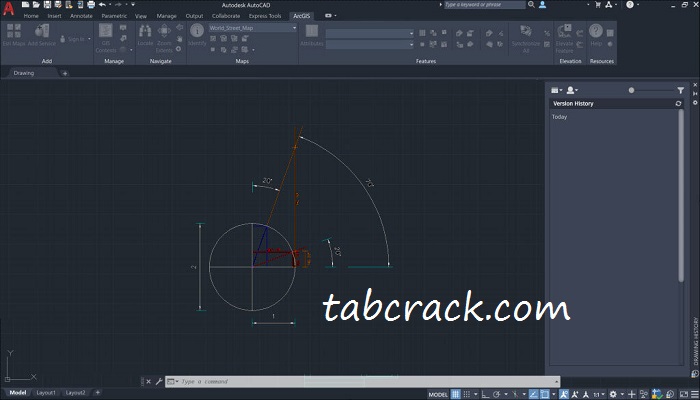This screenshot has width=700, height=400.
Task: Switch to the Layout2 tab
Action: 75,393
